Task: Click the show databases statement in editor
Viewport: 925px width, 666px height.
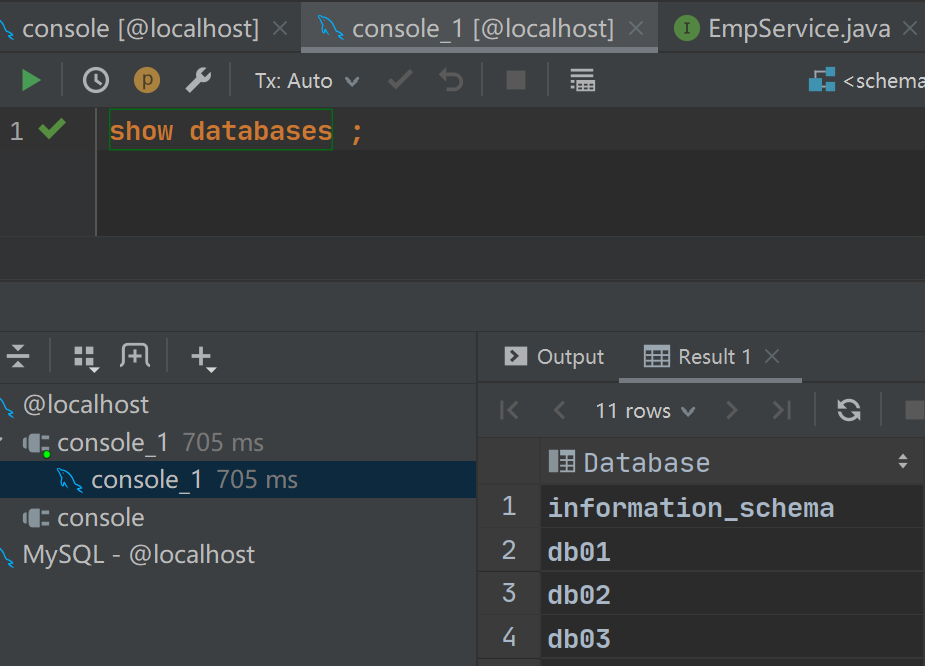Action: coord(221,130)
